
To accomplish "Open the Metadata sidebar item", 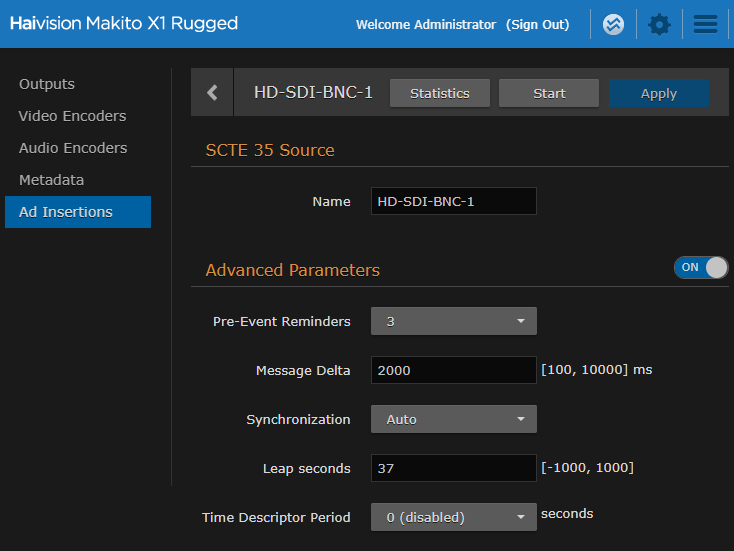I will pos(52,180).
